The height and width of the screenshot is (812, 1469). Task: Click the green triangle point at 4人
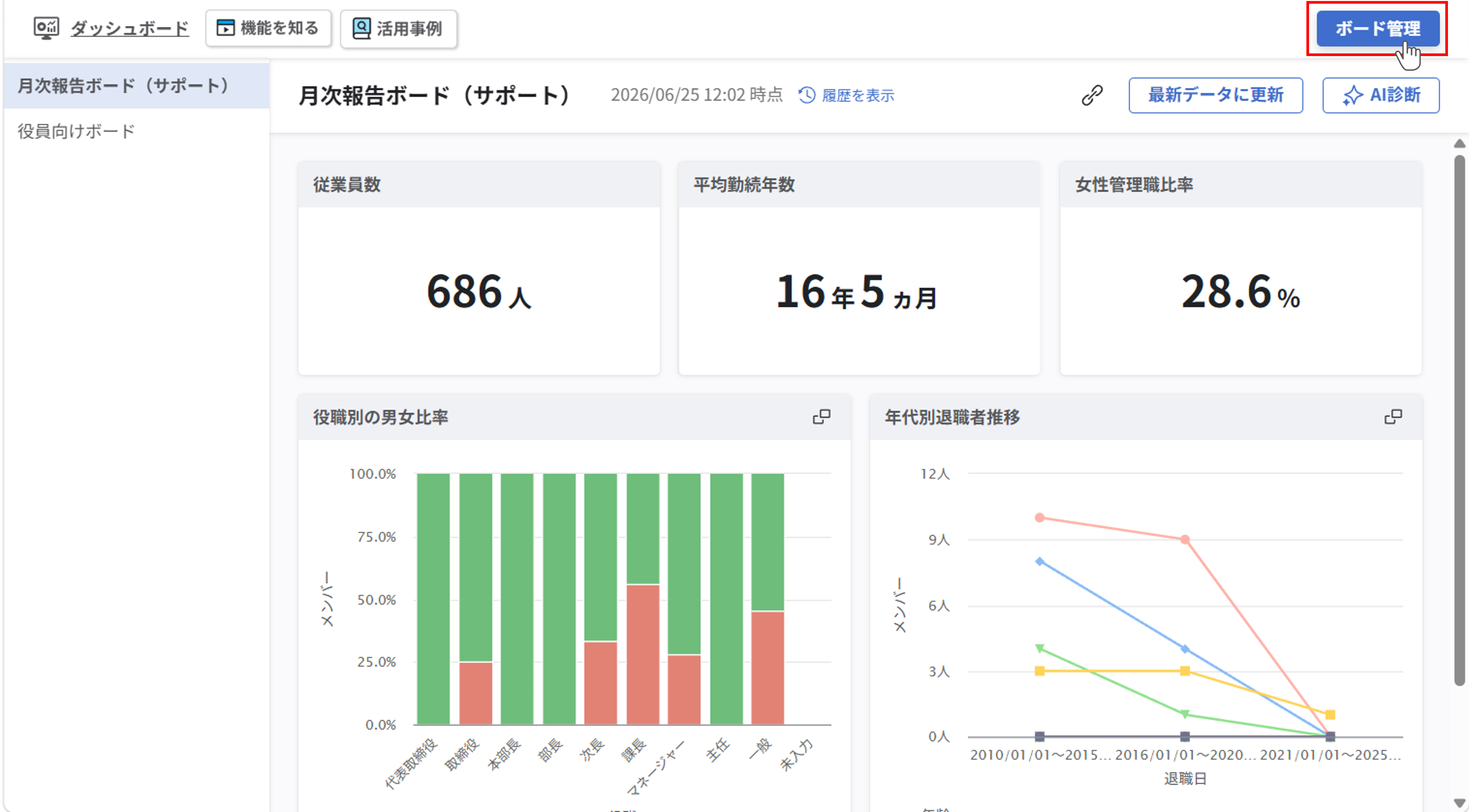[1039, 648]
